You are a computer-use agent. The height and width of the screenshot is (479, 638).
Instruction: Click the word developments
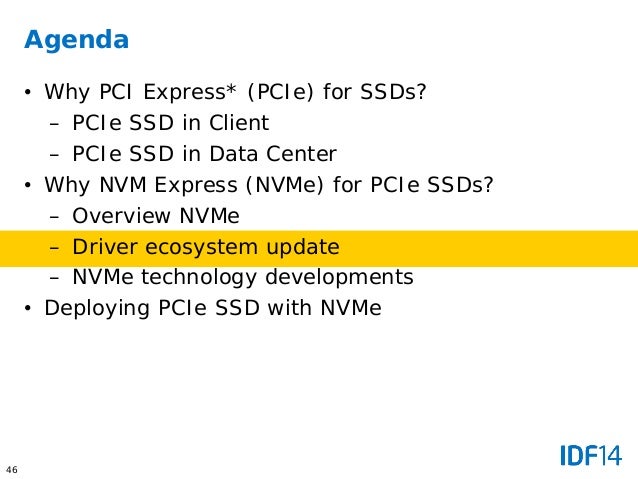339,278
